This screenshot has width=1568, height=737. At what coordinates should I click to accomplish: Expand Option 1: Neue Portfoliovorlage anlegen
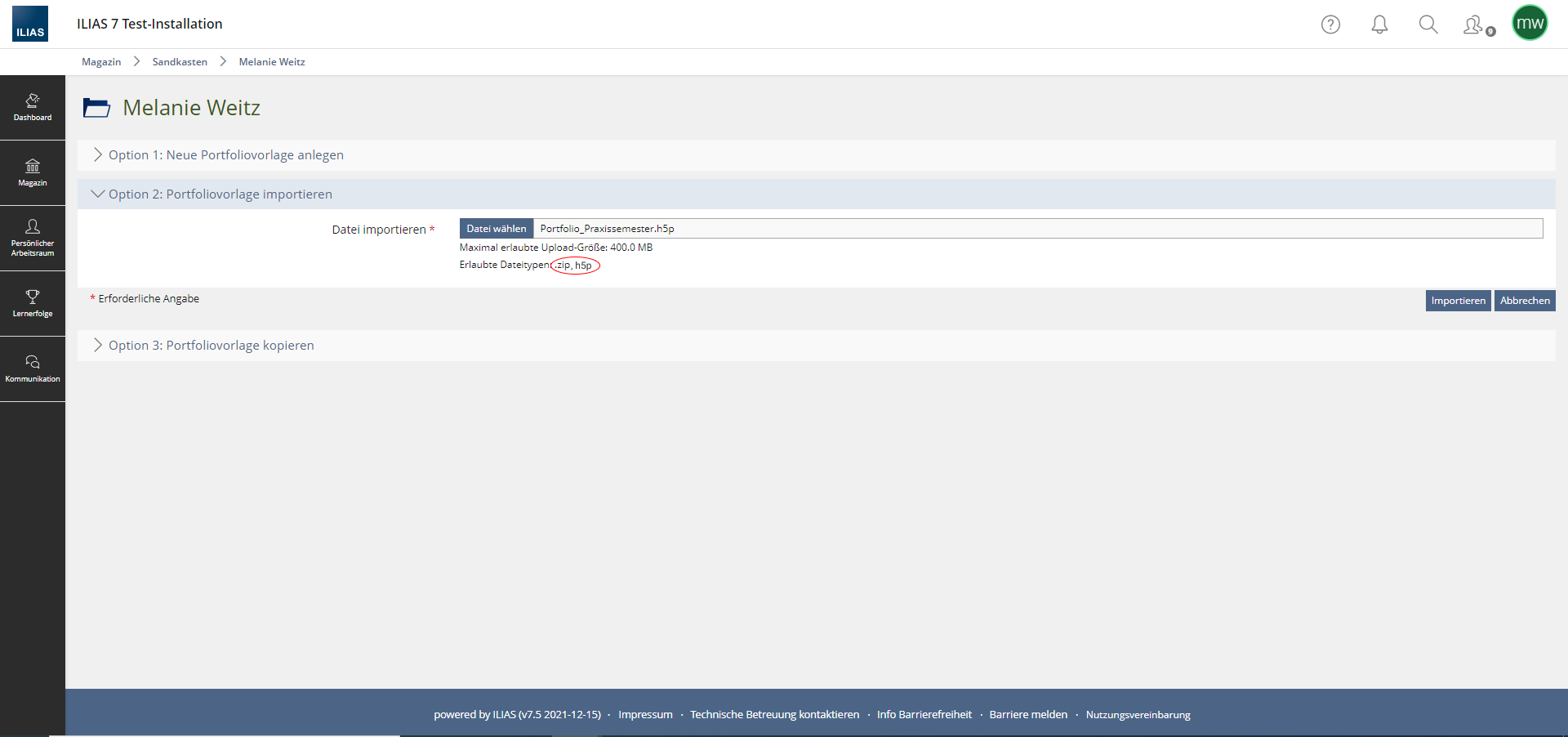pos(225,155)
